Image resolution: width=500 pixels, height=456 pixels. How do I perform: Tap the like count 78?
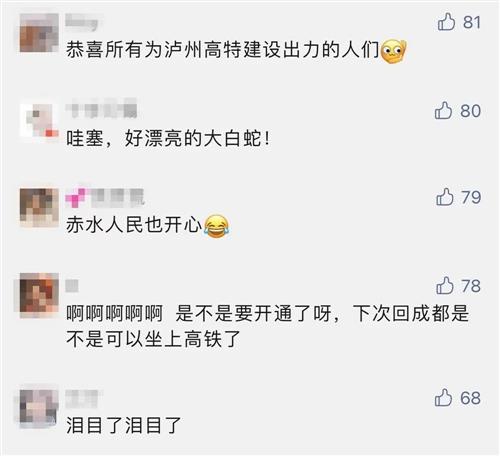tap(471, 286)
